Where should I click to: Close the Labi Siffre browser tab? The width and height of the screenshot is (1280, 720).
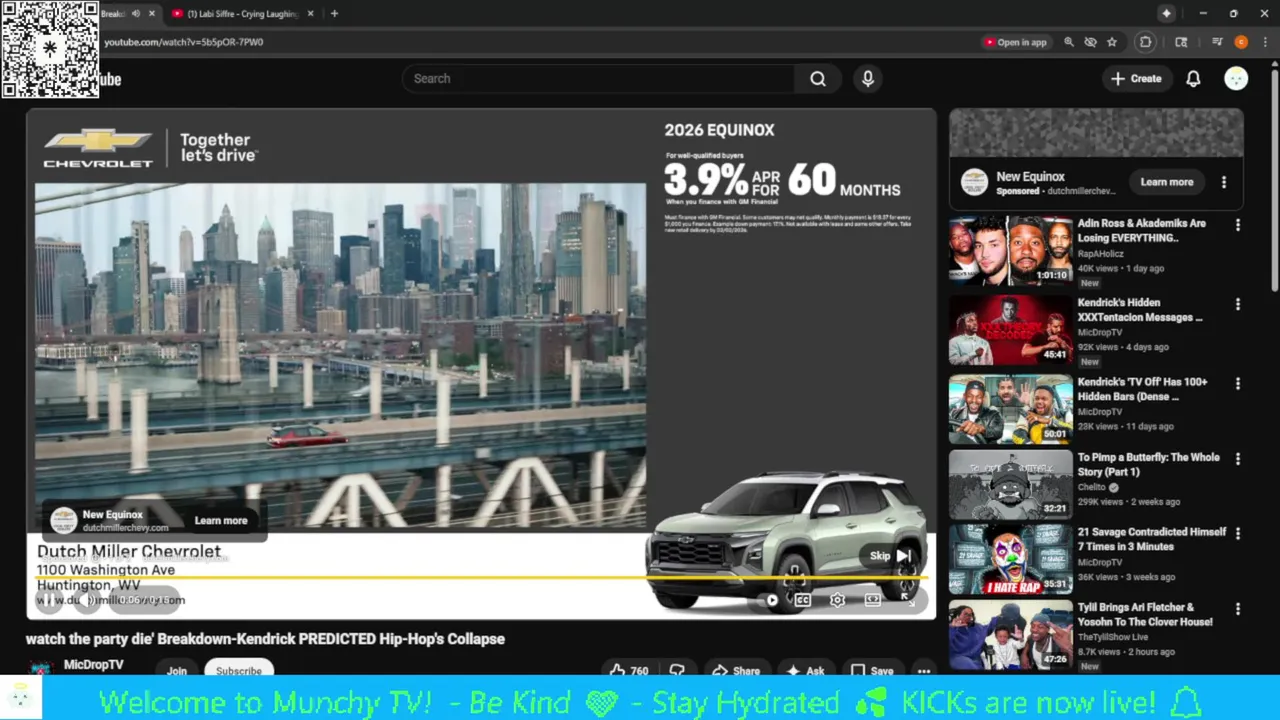(310, 14)
